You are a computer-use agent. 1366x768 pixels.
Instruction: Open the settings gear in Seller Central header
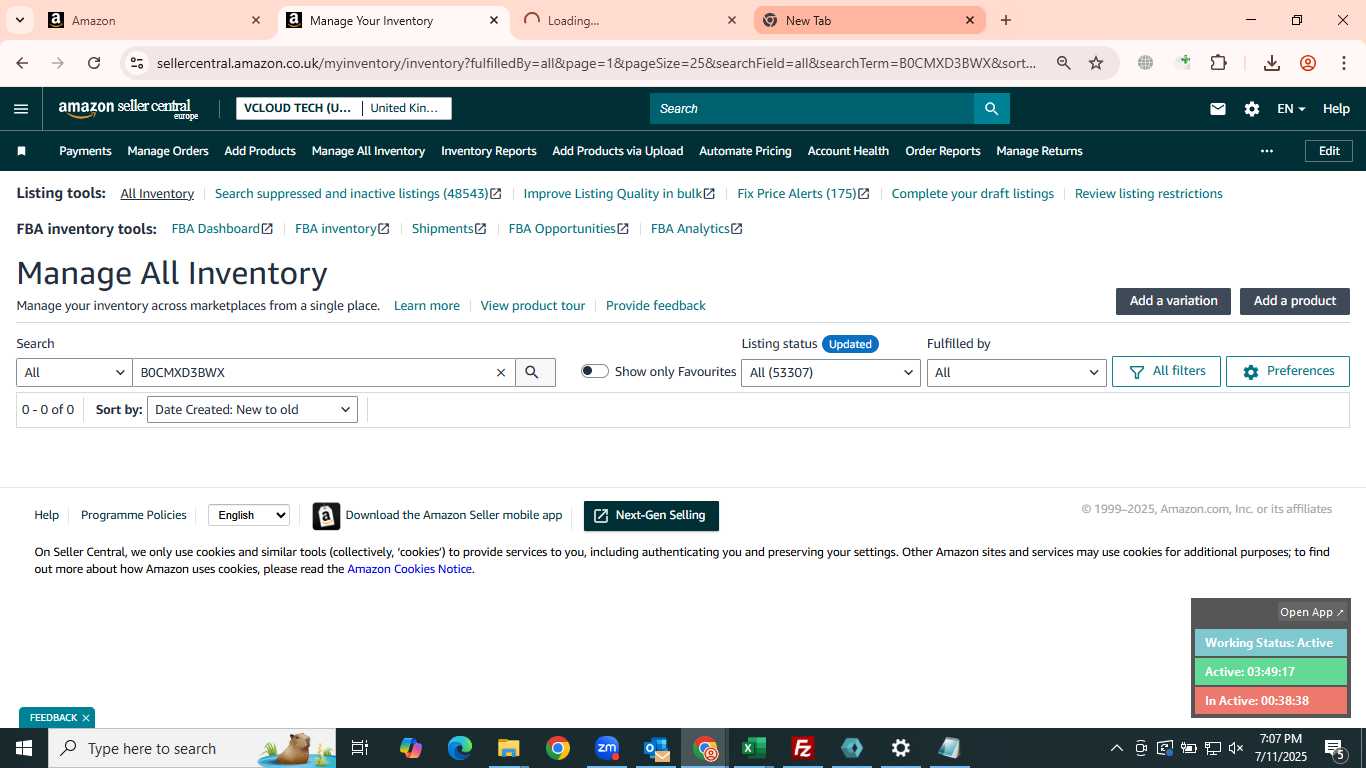click(1251, 109)
